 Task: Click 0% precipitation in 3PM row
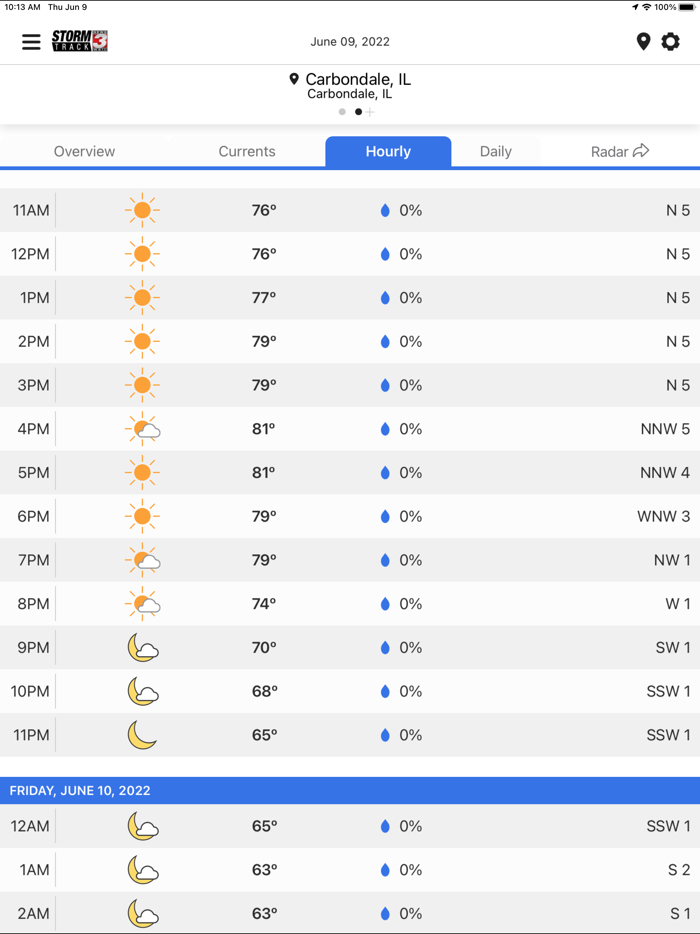pos(410,385)
